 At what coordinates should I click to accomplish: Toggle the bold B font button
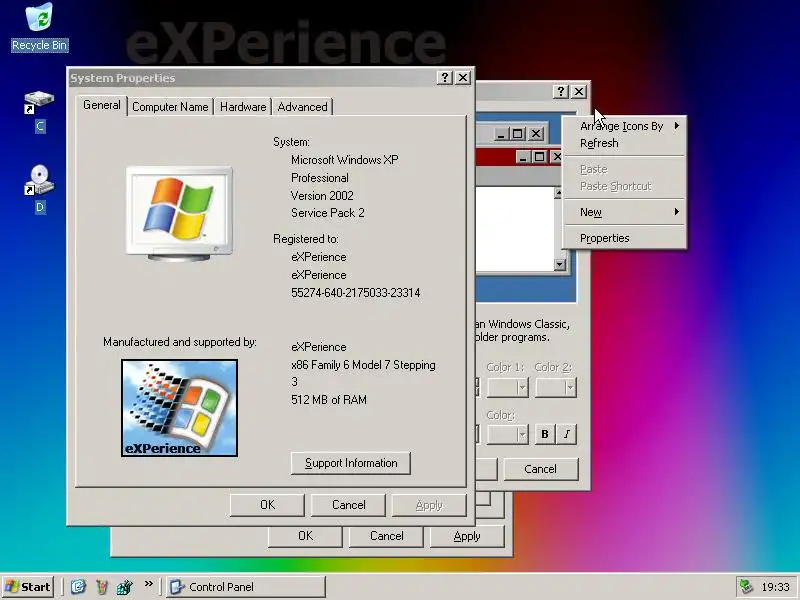tap(545, 434)
